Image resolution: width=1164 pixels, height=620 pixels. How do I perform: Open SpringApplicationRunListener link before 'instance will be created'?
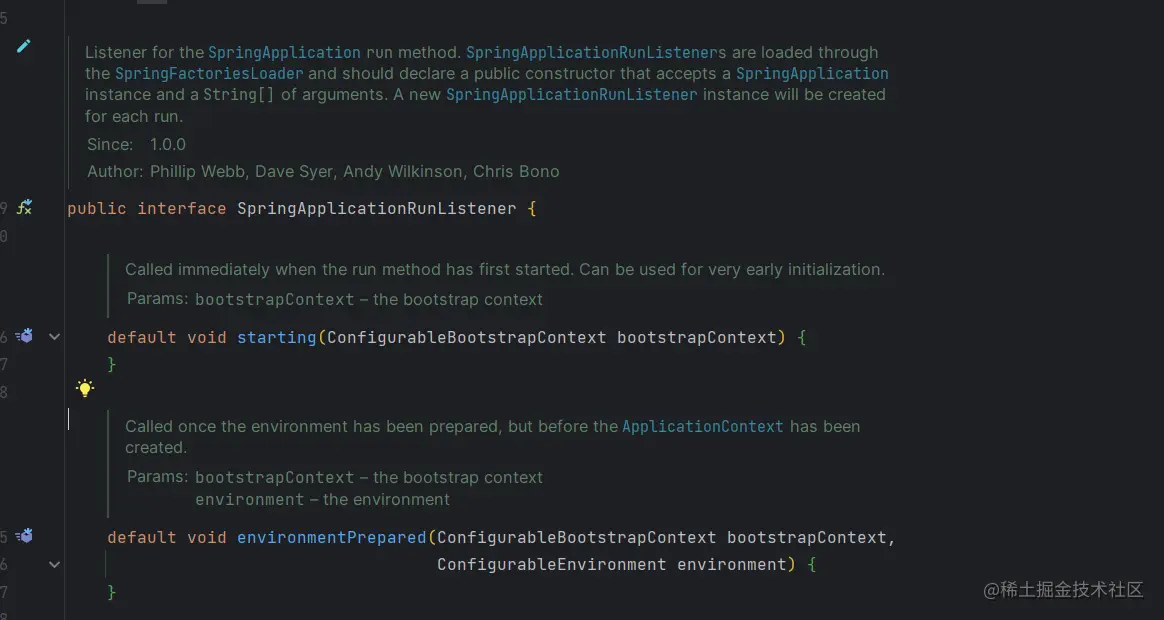point(572,95)
